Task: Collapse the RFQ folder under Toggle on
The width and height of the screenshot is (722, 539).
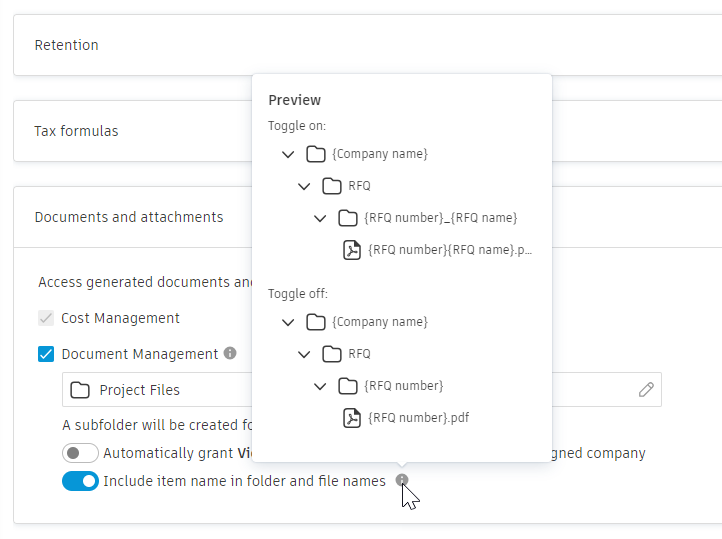Action: [x=304, y=186]
